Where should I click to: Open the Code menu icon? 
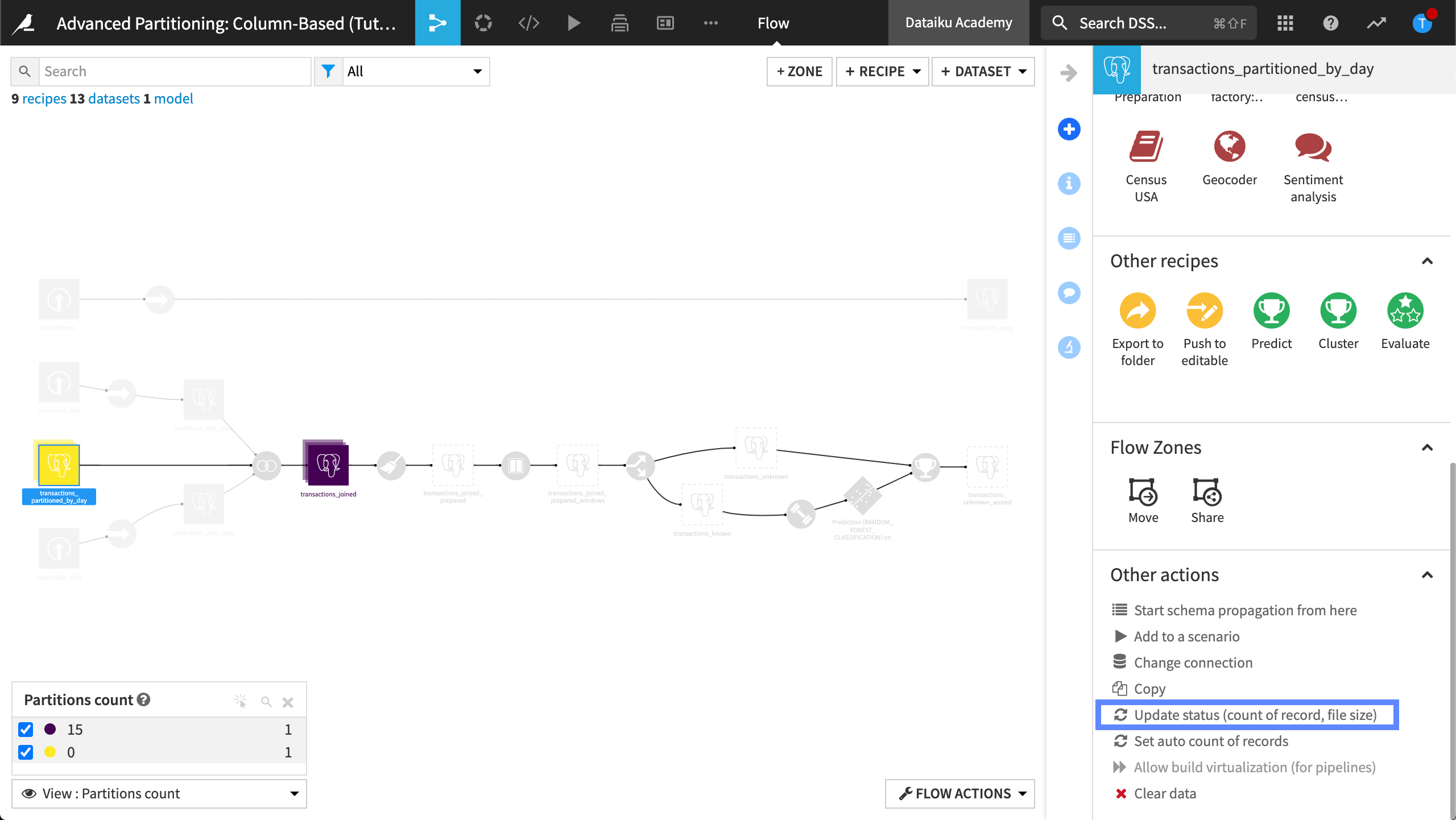[528, 23]
